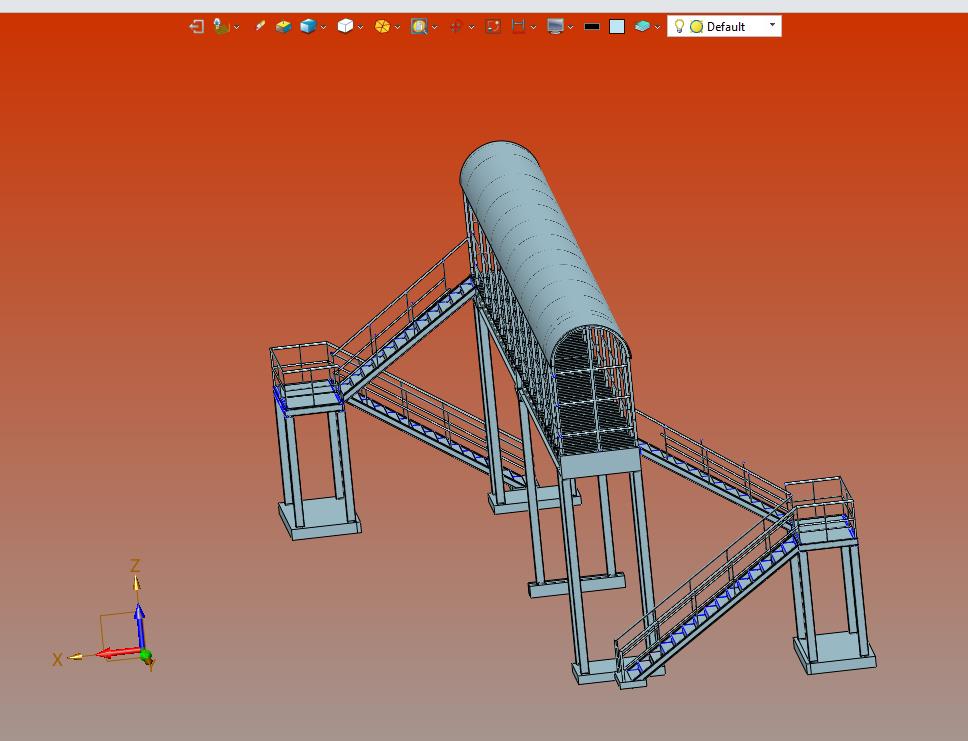Expand the monitor icon dropdown arrow

click(570, 27)
